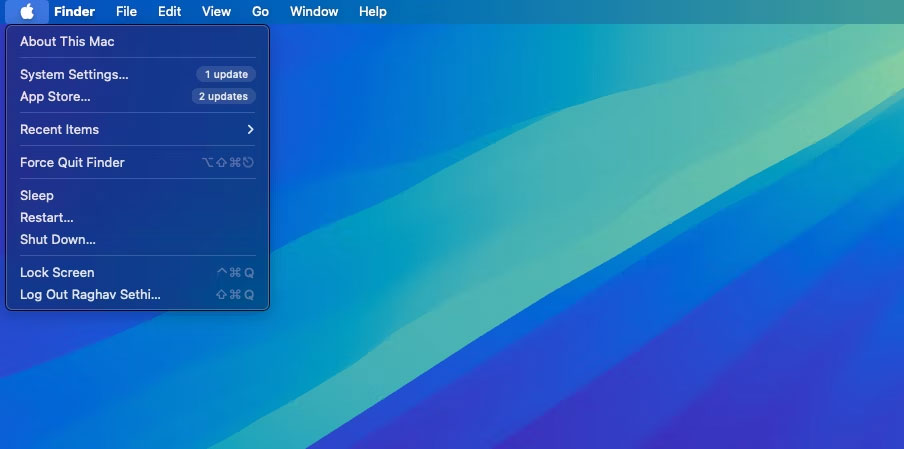Expand the Recent Items submenu
This screenshot has width=904, height=449.
(x=137, y=129)
